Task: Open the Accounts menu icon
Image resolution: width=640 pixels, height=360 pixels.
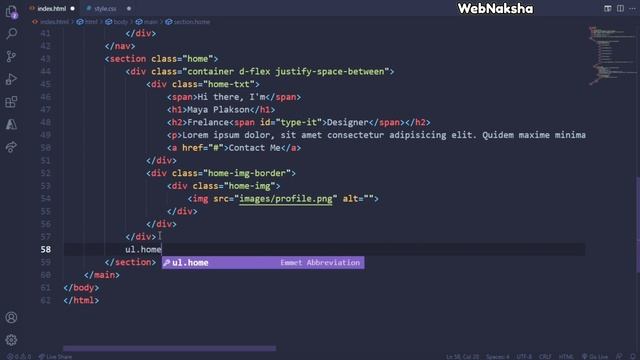Action: click(11, 318)
